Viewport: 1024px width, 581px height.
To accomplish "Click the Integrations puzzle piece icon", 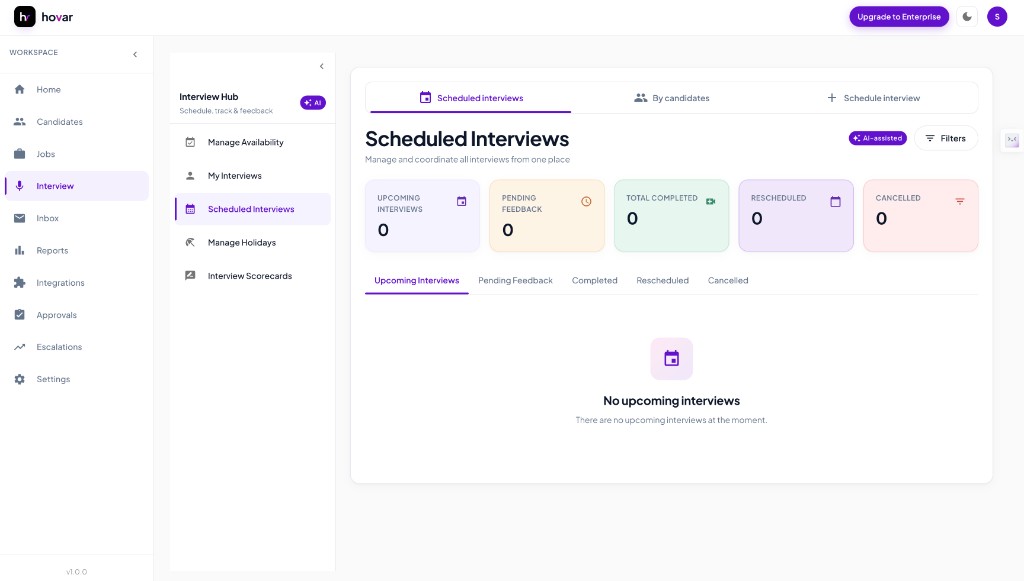I will click(x=20, y=283).
